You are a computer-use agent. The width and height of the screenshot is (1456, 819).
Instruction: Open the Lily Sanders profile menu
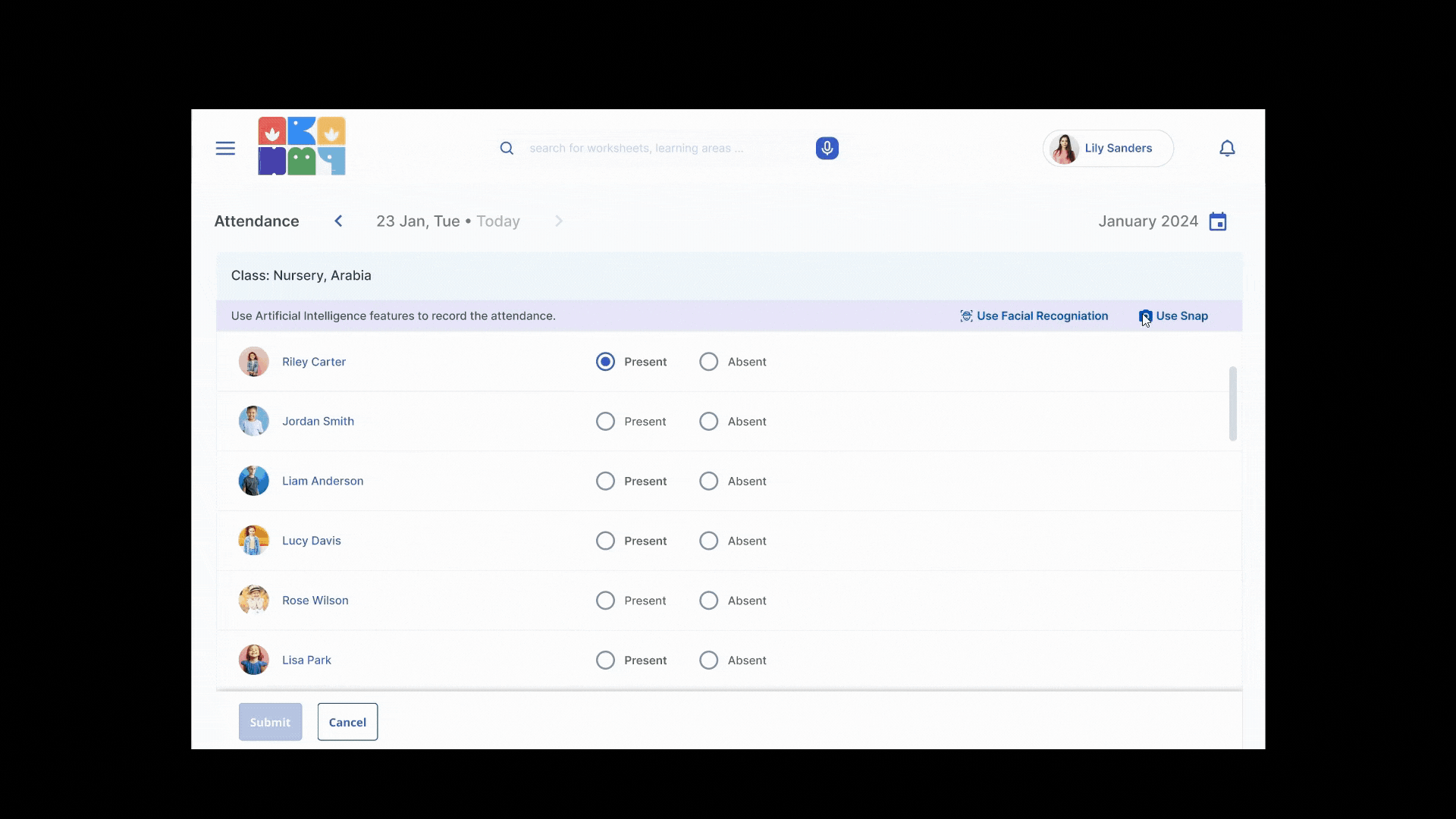tap(1108, 149)
